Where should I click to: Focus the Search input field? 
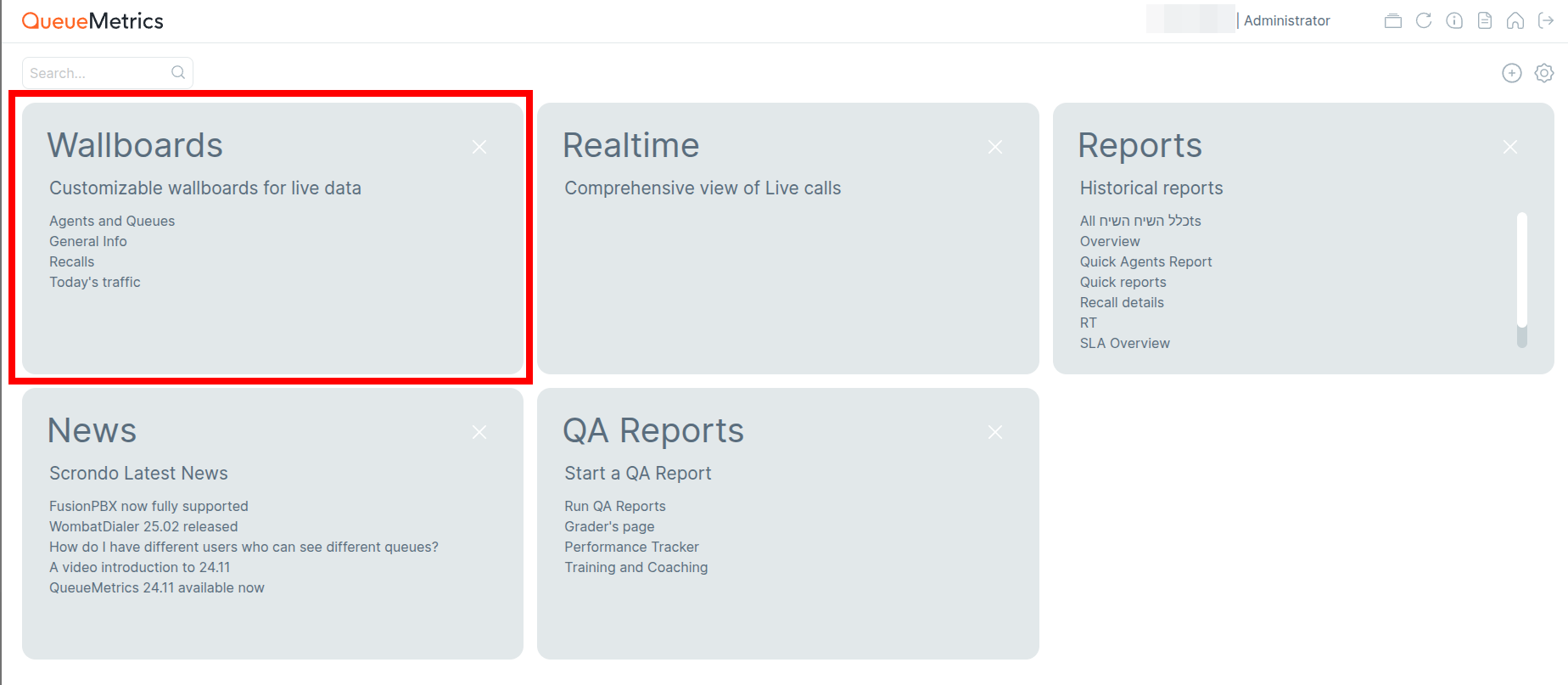pyautogui.click(x=98, y=73)
